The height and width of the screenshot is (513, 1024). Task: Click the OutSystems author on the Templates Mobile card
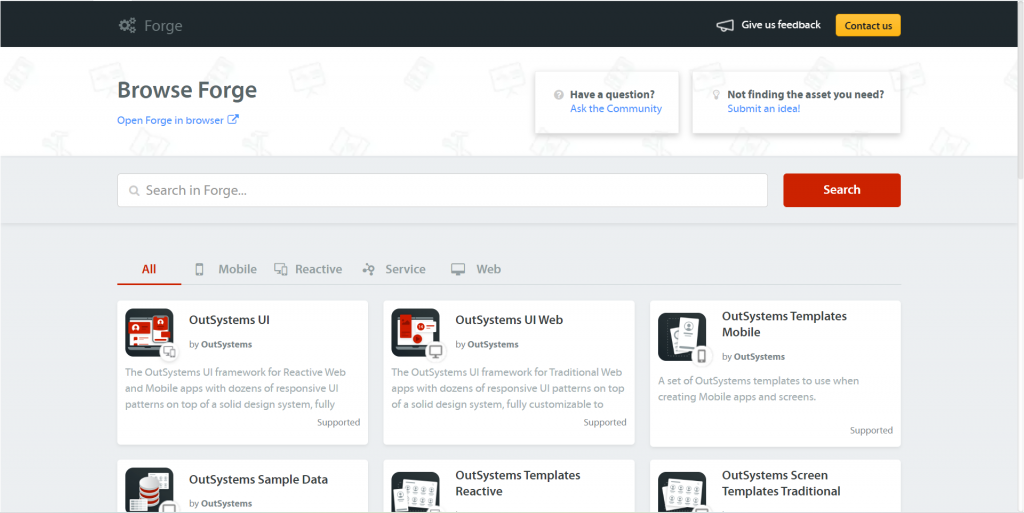[x=759, y=357]
